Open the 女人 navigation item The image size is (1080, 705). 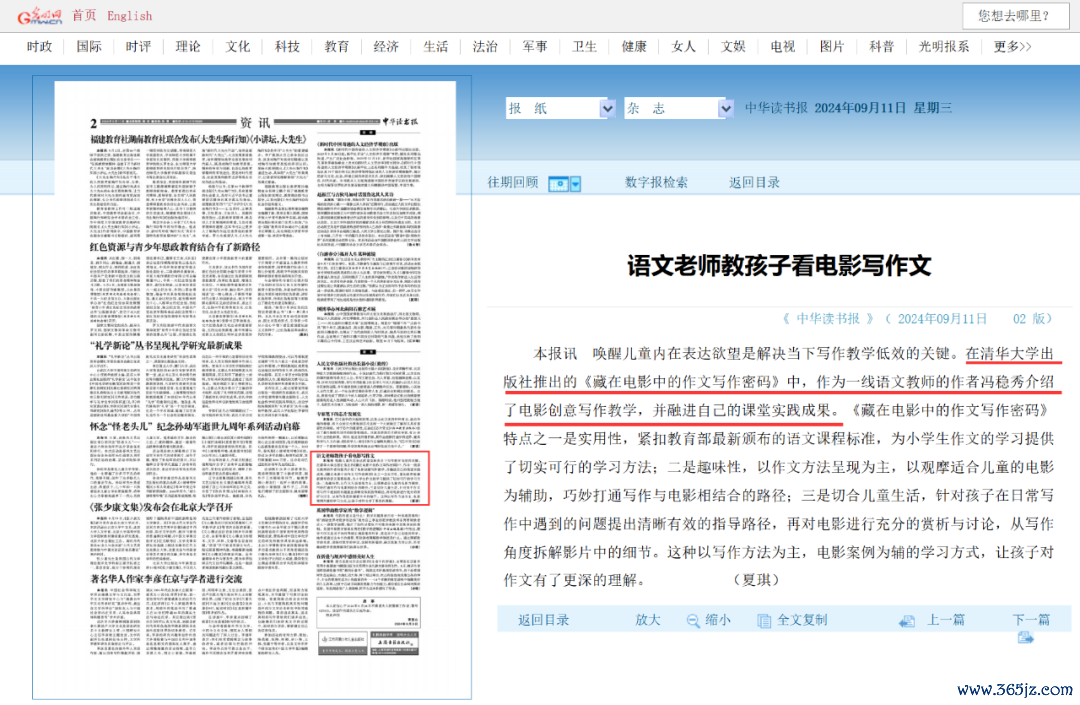pos(684,47)
